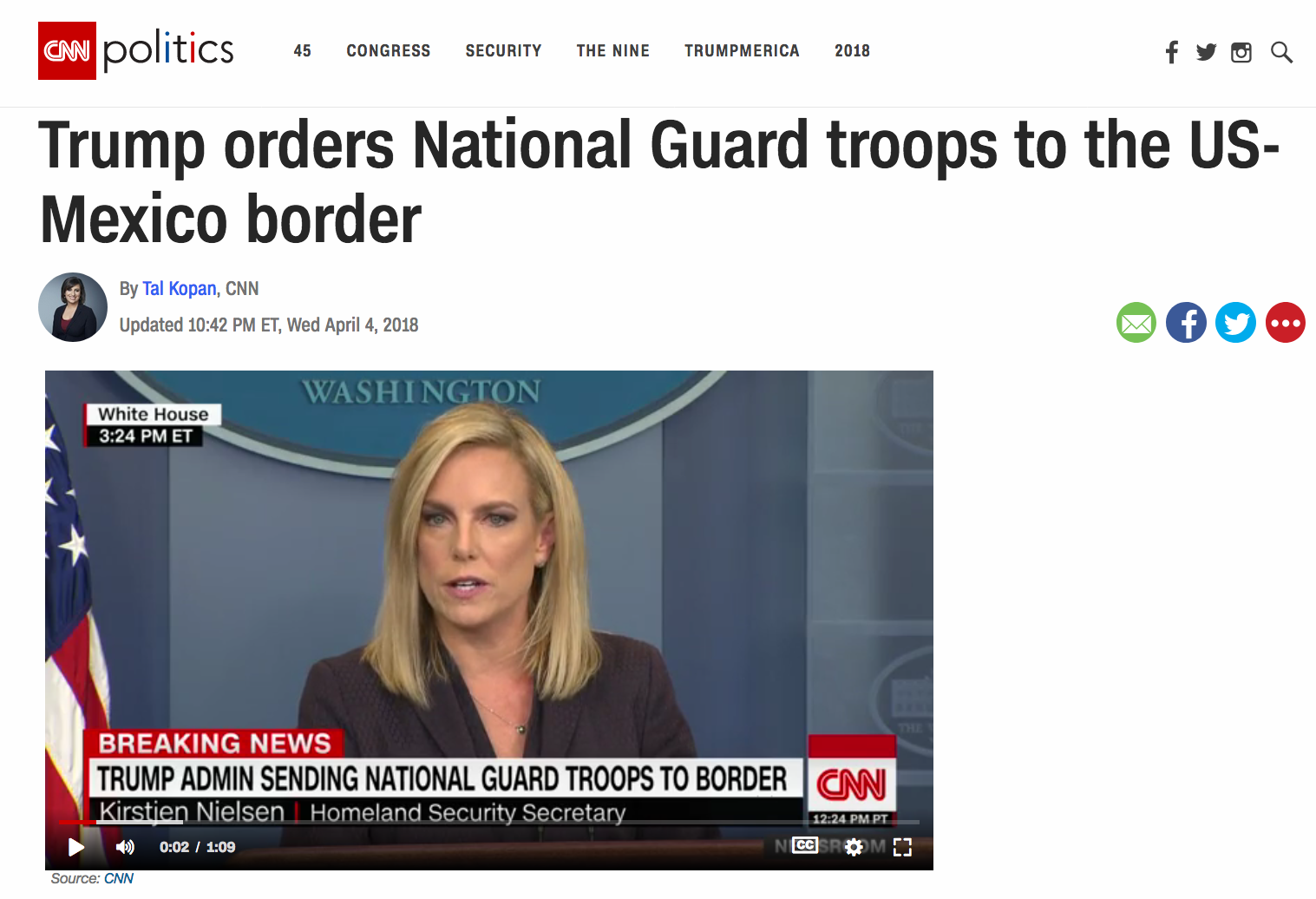
Task: Click the CNN politics logo
Action: pos(136,50)
